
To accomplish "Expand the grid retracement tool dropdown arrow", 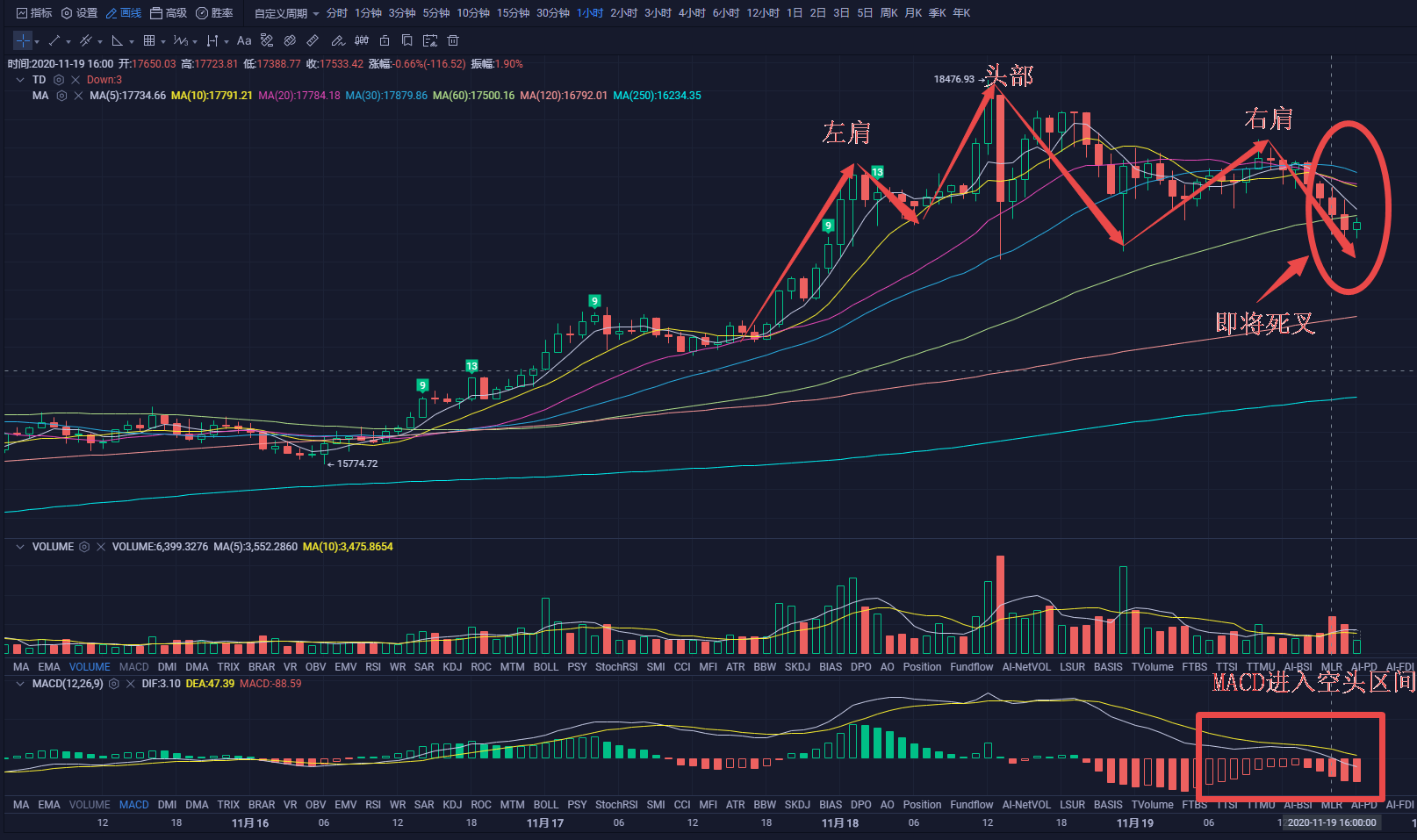I will (x=163, y=41).
